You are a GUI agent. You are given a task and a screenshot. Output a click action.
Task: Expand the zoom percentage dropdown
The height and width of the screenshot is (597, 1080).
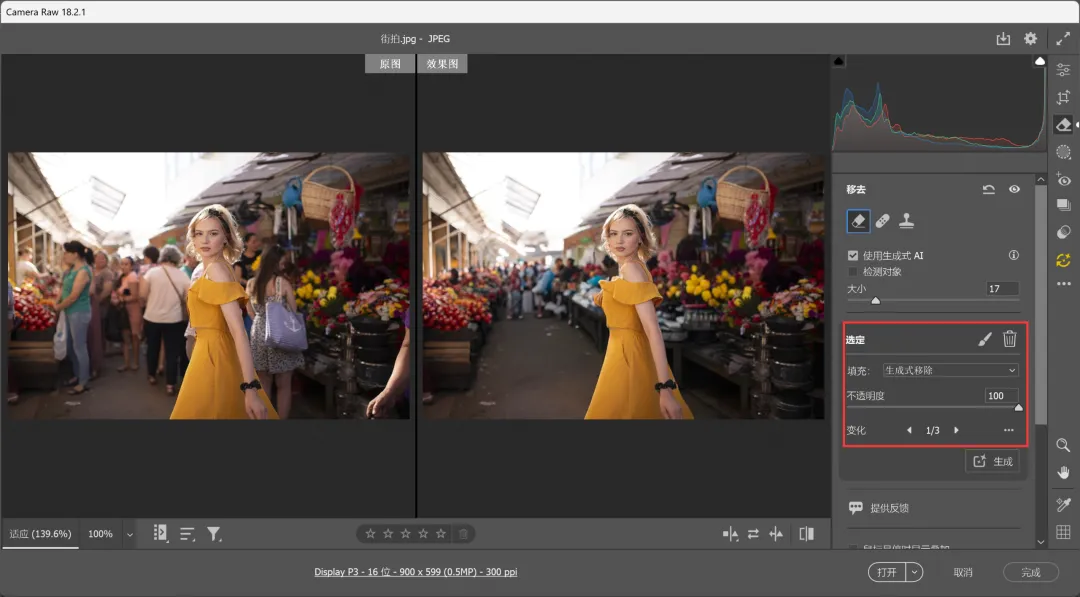pyautogui.click(x=130, y=534)
